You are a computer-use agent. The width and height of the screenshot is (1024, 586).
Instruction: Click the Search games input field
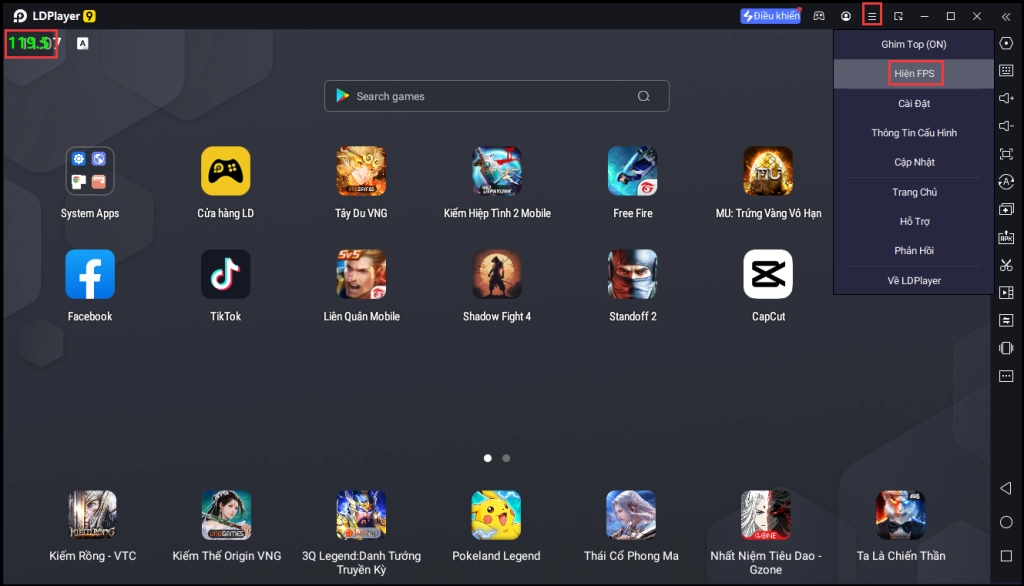(x=490, y=96)
